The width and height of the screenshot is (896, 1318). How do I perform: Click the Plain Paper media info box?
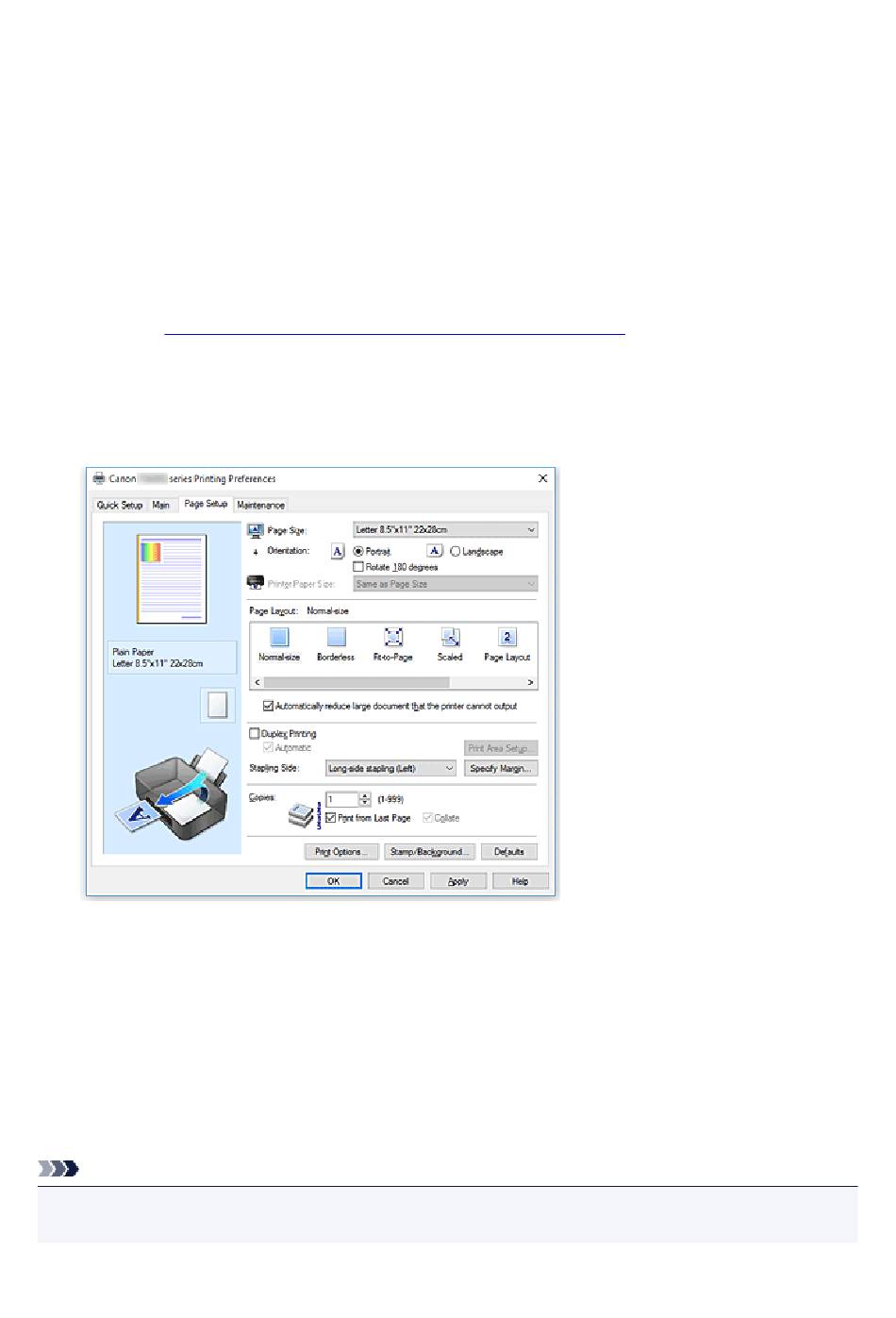(172, 658)
